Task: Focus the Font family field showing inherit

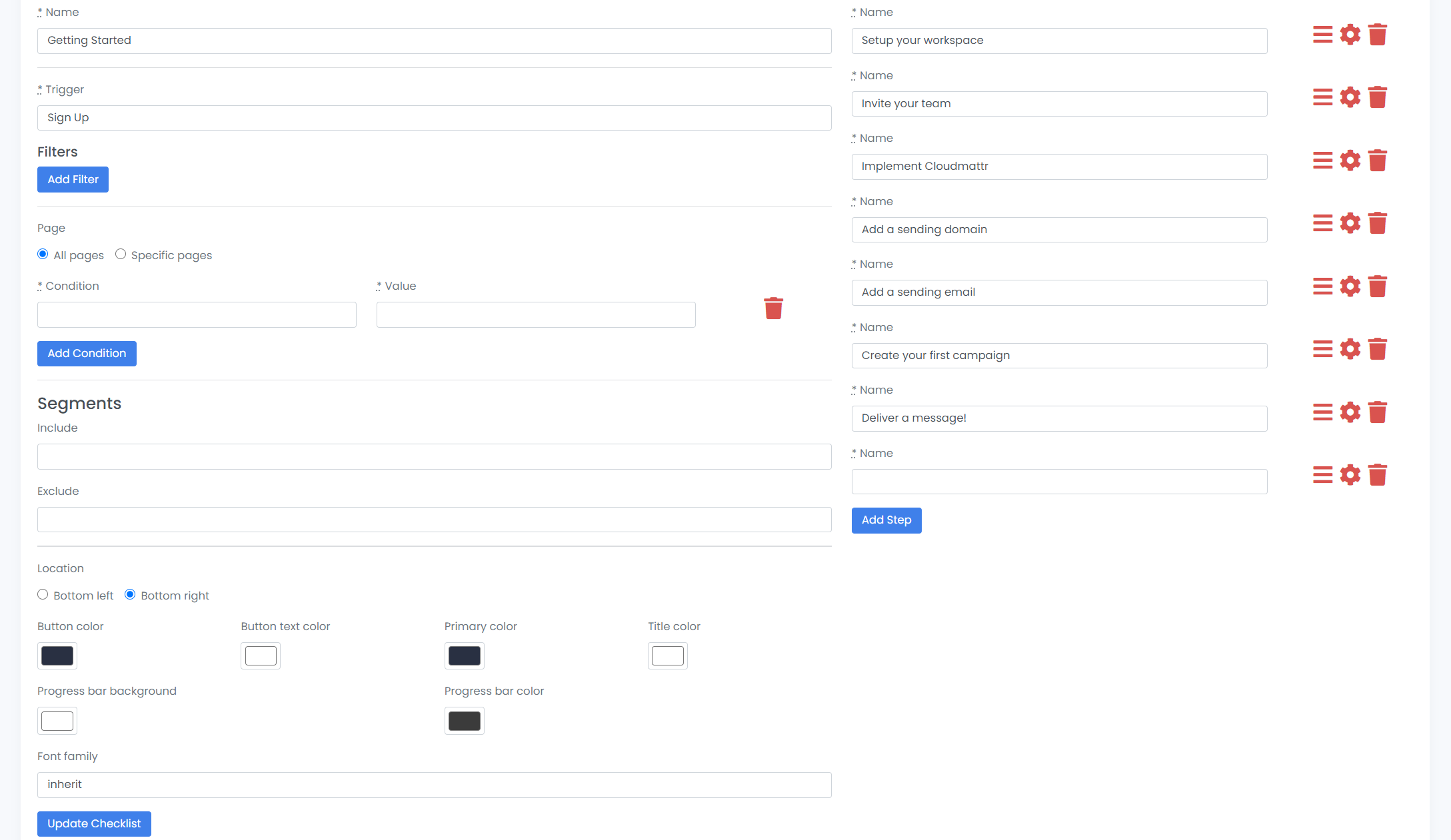Action: point(434,785)
